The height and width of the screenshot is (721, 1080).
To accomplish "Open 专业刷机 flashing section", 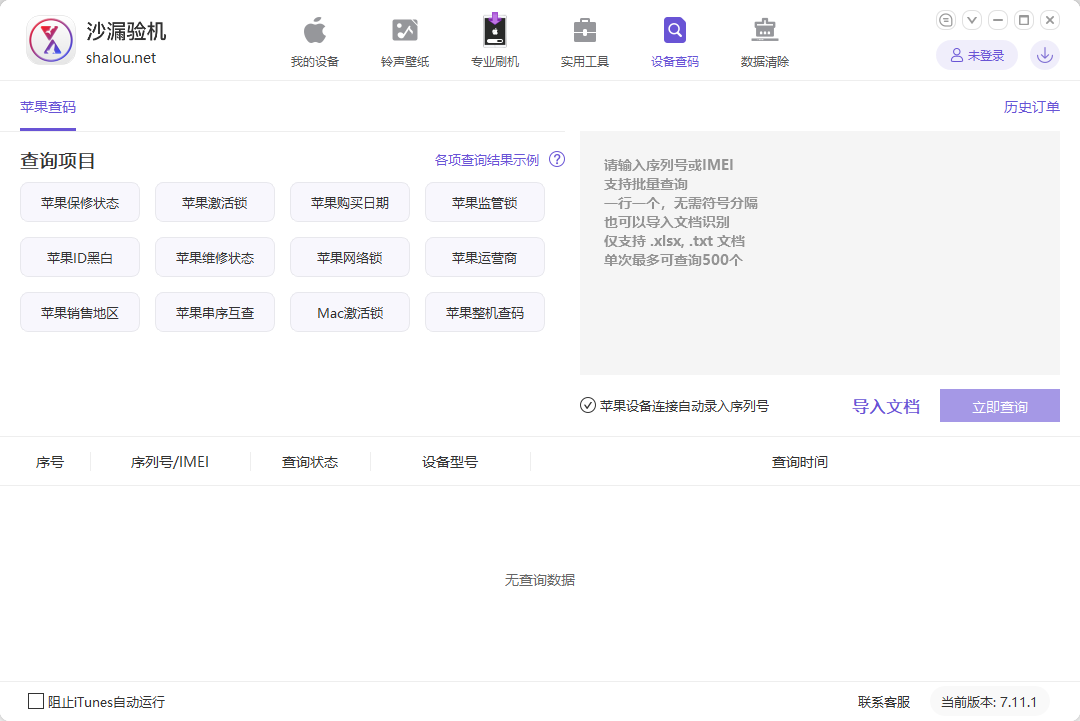I will [x=495, y=43].
